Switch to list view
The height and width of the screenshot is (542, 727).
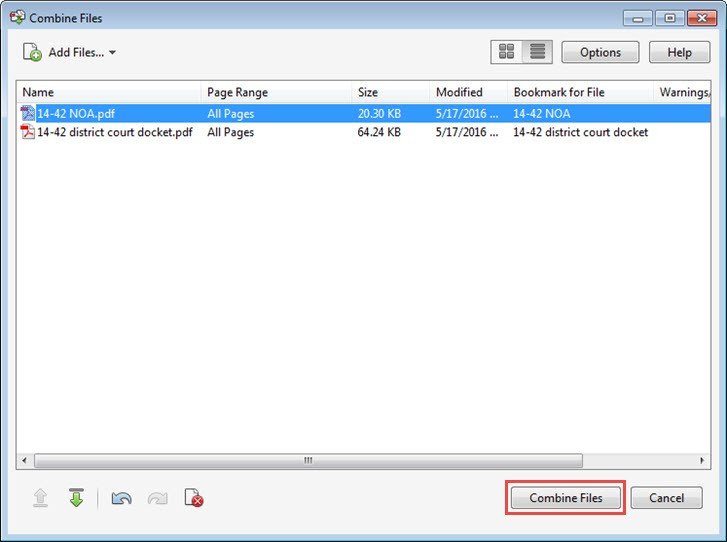[535, 52]
